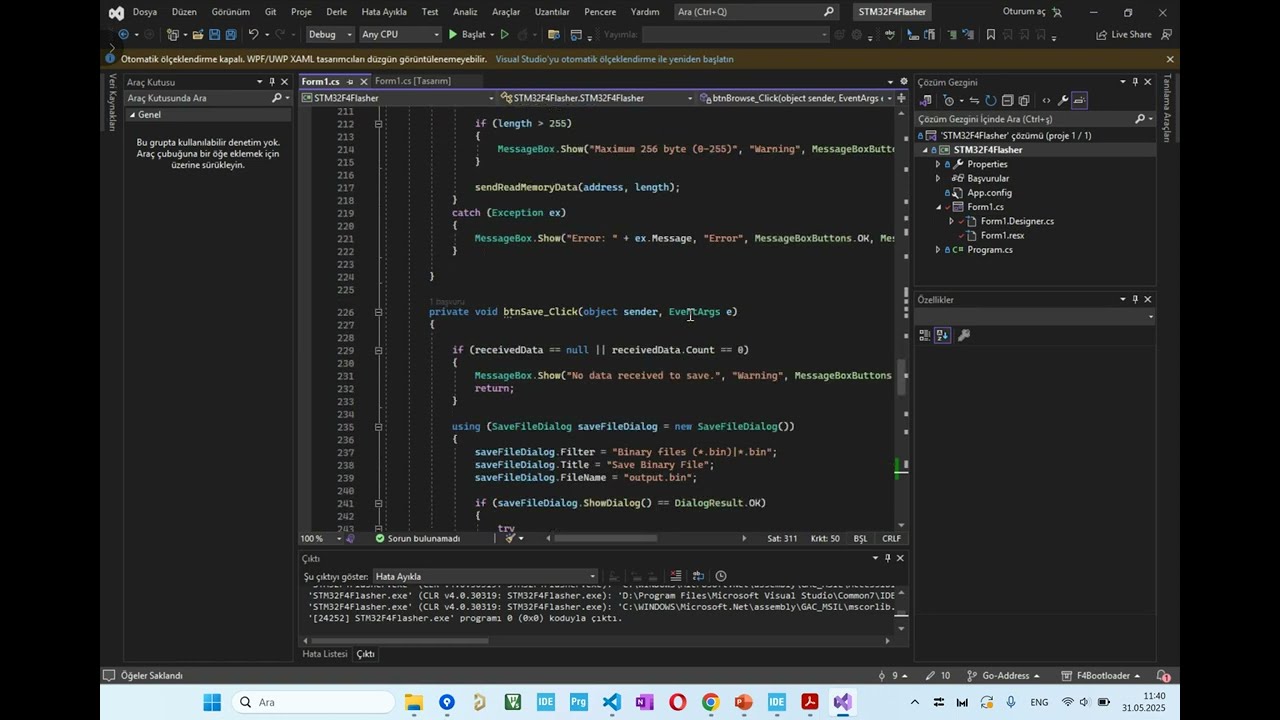Image resolution: width=1280 pixels, height=720 pixels.
Task: Click the Başlat start debugging button
Action: click(x=467, y=34)
